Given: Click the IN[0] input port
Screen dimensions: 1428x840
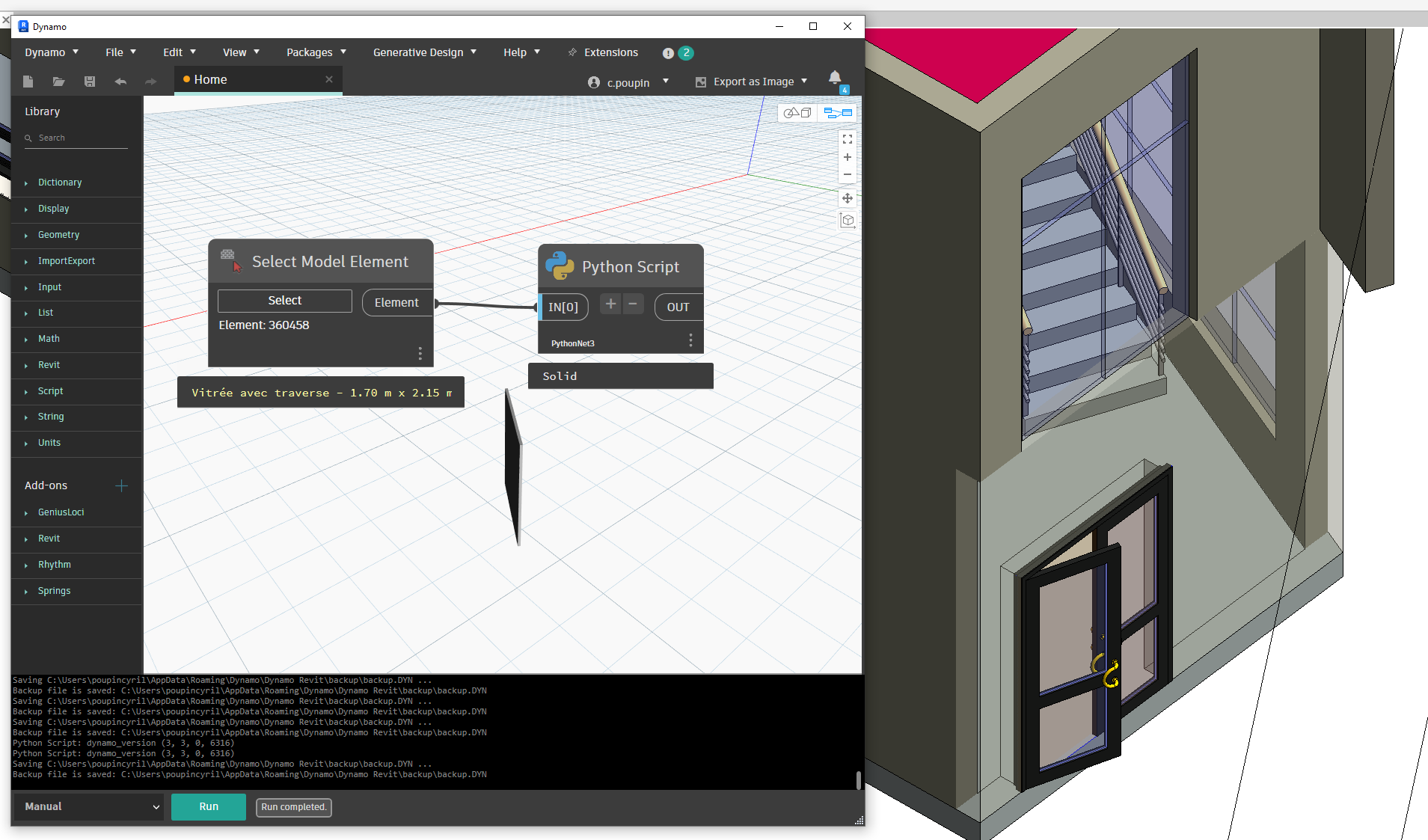Looking at the screenshot, I should tap(563, 307).
